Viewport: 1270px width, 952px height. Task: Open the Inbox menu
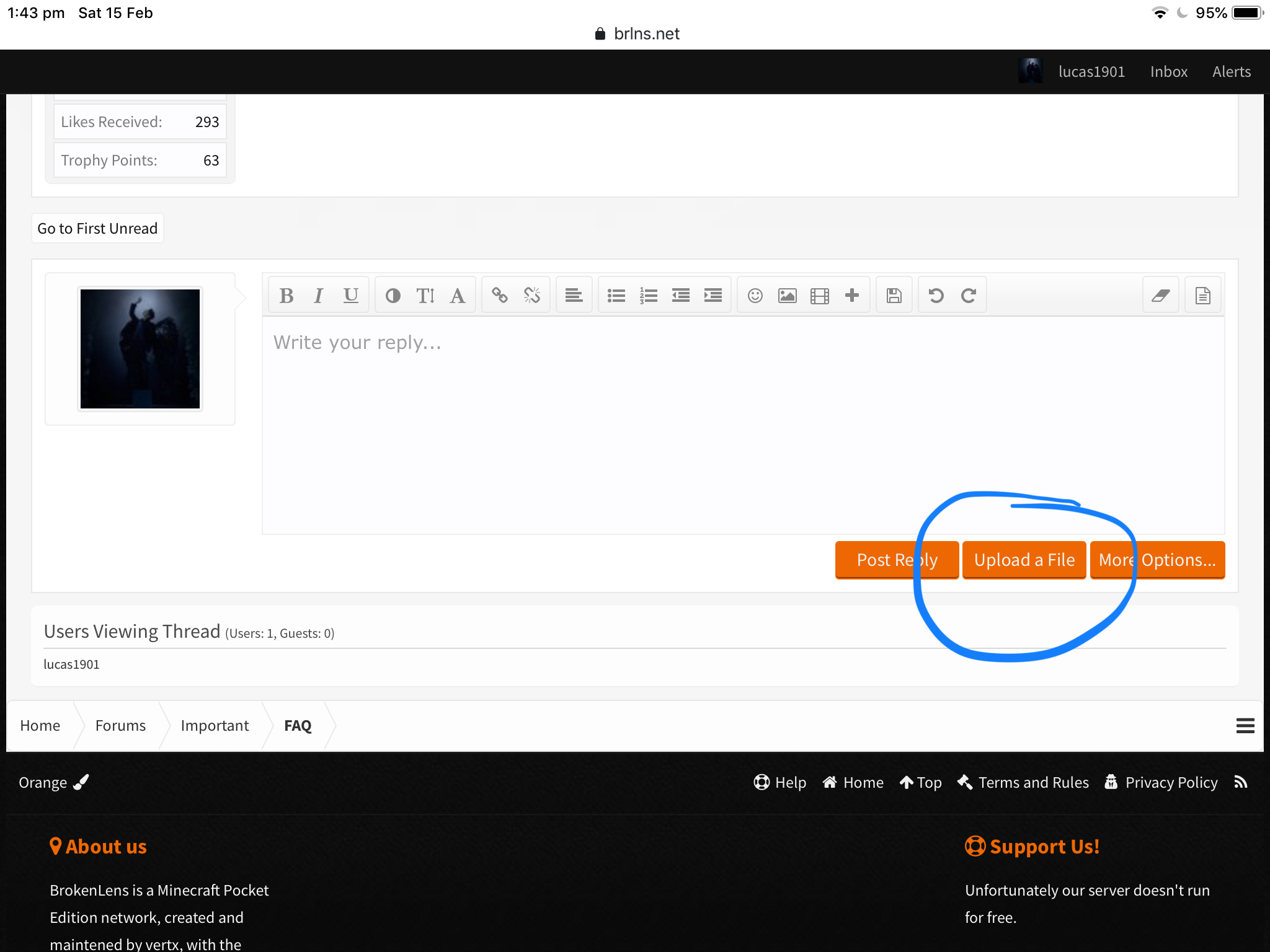(x=1169, y=72)
